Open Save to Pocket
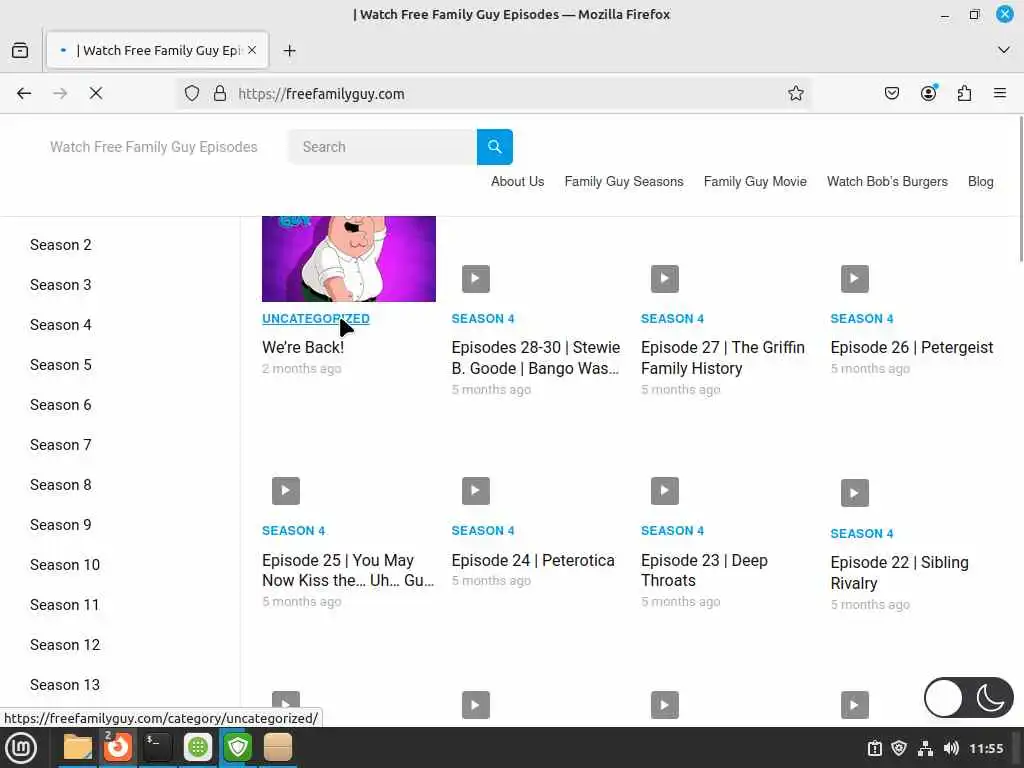This screenshot has width=1024, height=768. tap(891, 93)
